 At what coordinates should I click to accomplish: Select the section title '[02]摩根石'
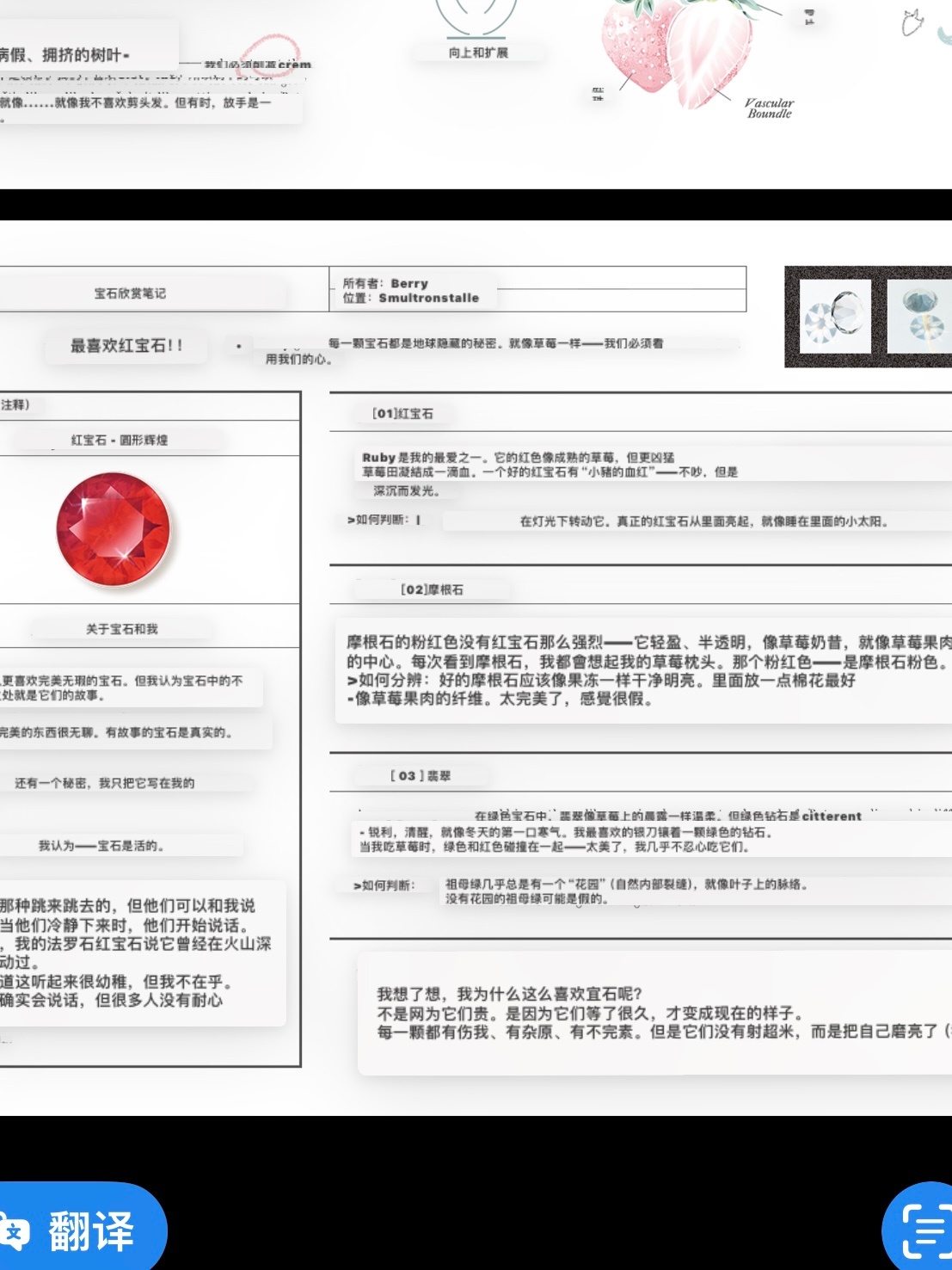tap(432, 590)
